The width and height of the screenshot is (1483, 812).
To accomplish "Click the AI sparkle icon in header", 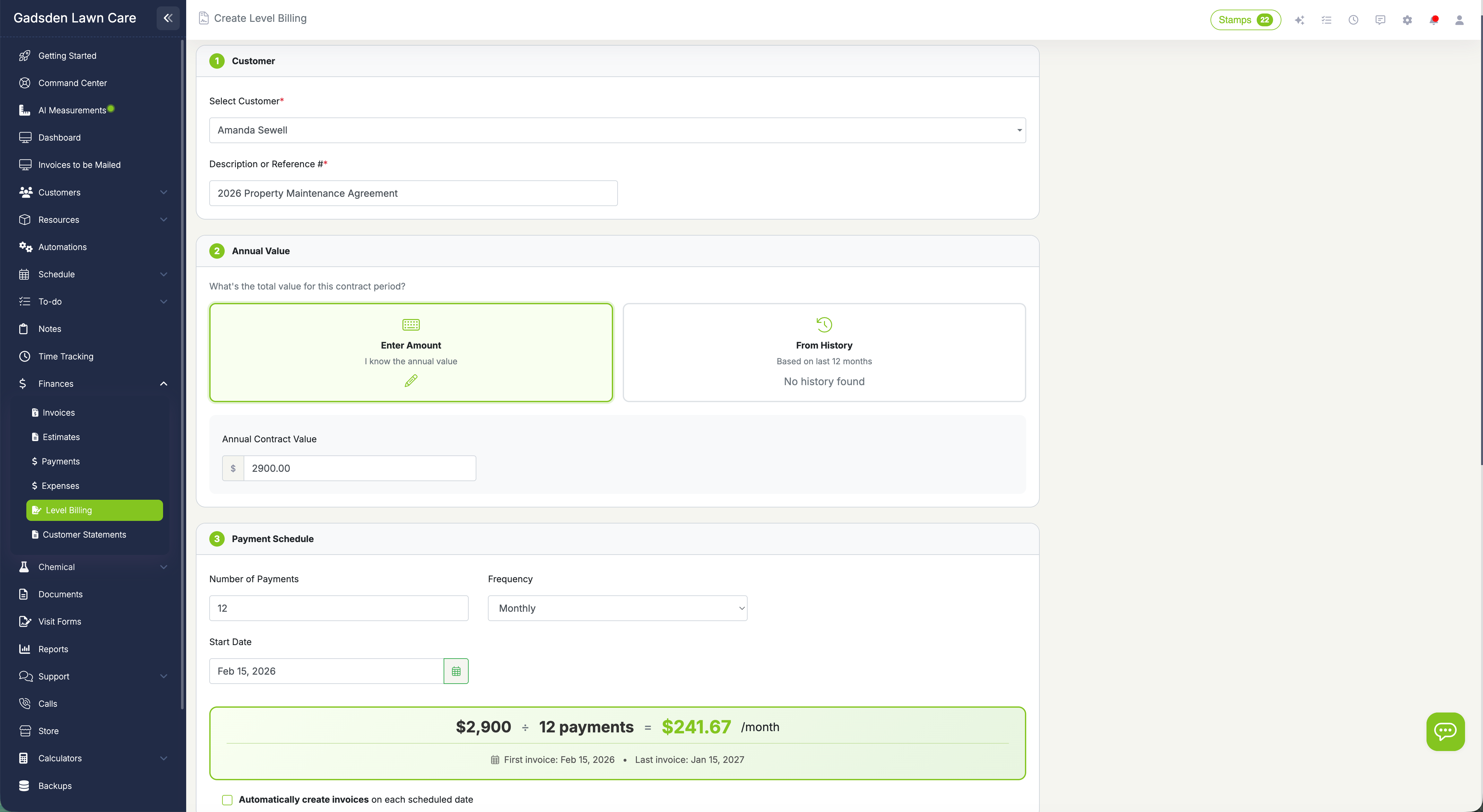I will click(x=1299, y=20).
